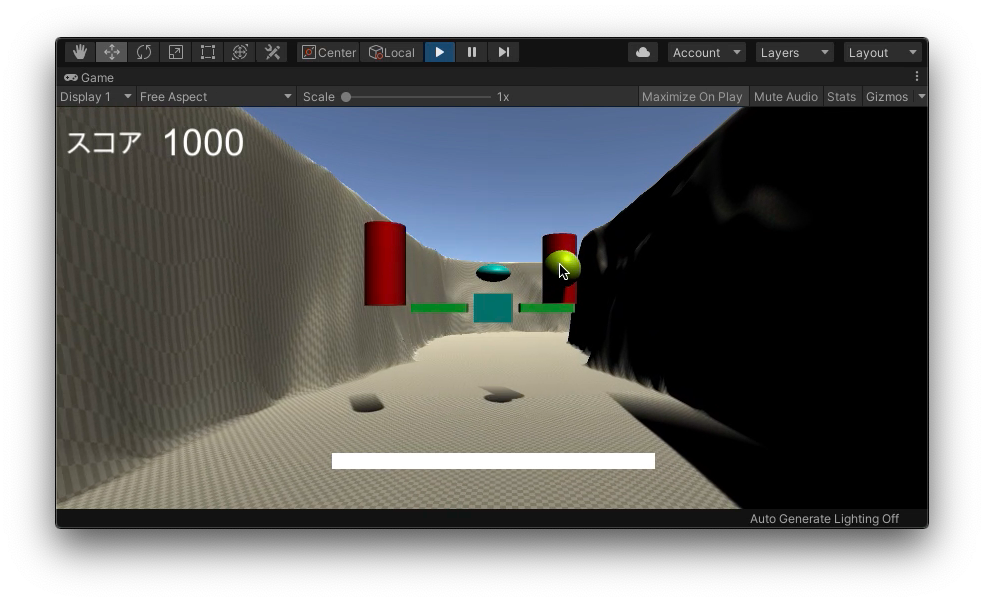Open the Account dropdown

706,52
